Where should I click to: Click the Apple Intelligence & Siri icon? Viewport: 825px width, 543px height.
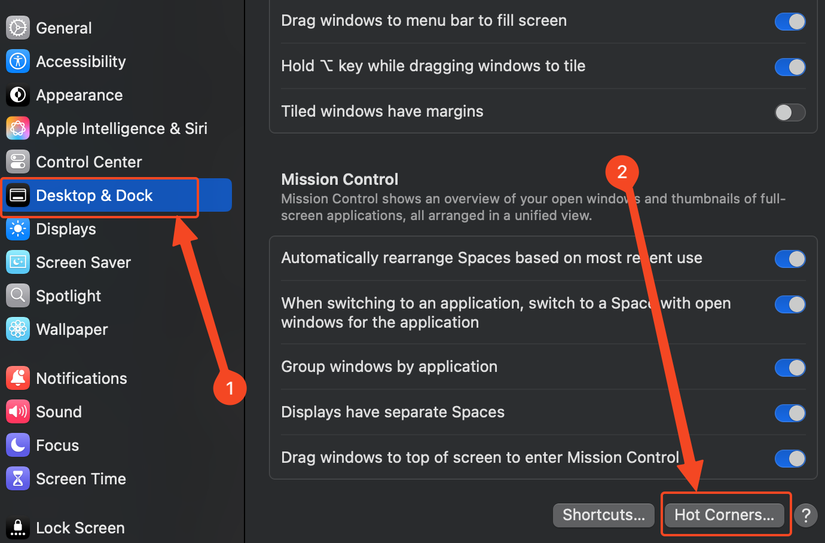point(18,128)
